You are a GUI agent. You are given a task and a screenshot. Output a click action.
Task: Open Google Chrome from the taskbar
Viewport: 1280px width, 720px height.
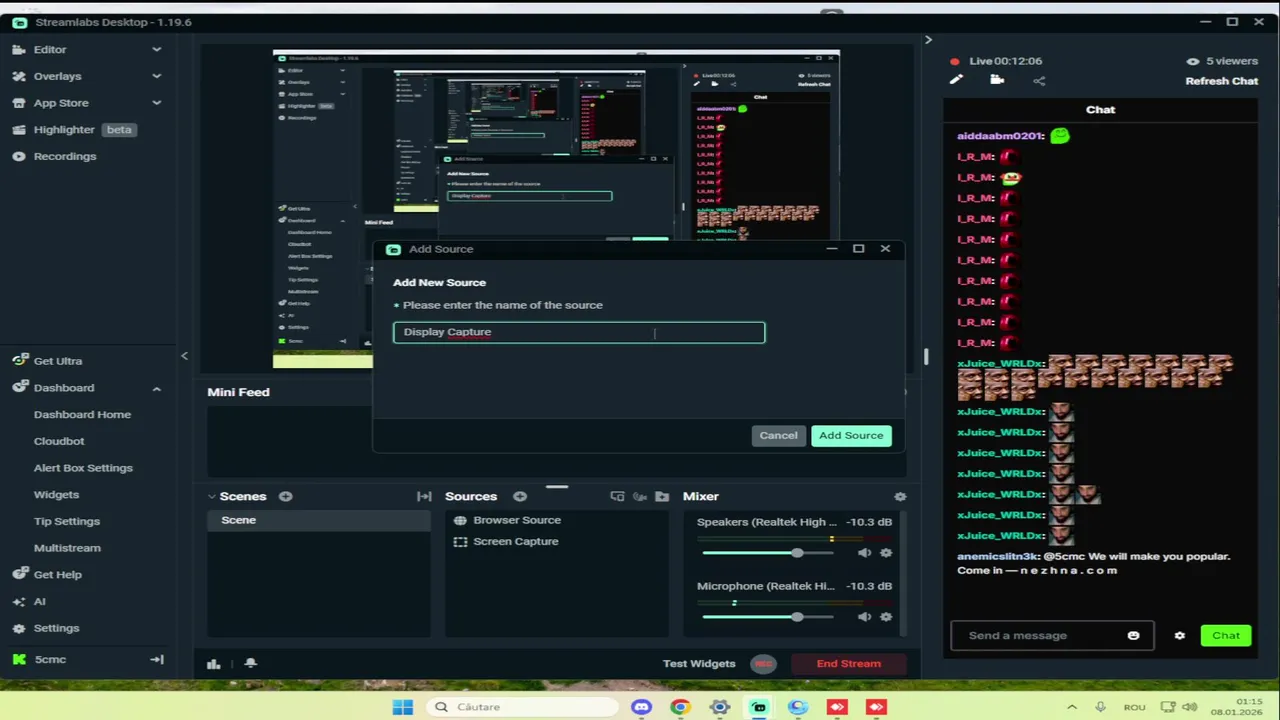(x=680, y=707)
